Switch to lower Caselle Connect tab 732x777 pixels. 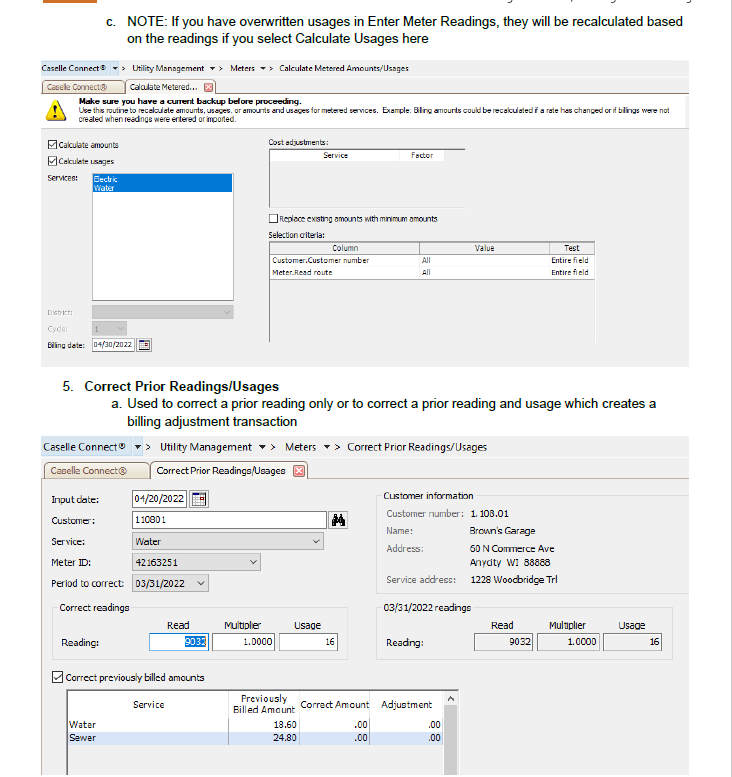(x=96, y=471)
